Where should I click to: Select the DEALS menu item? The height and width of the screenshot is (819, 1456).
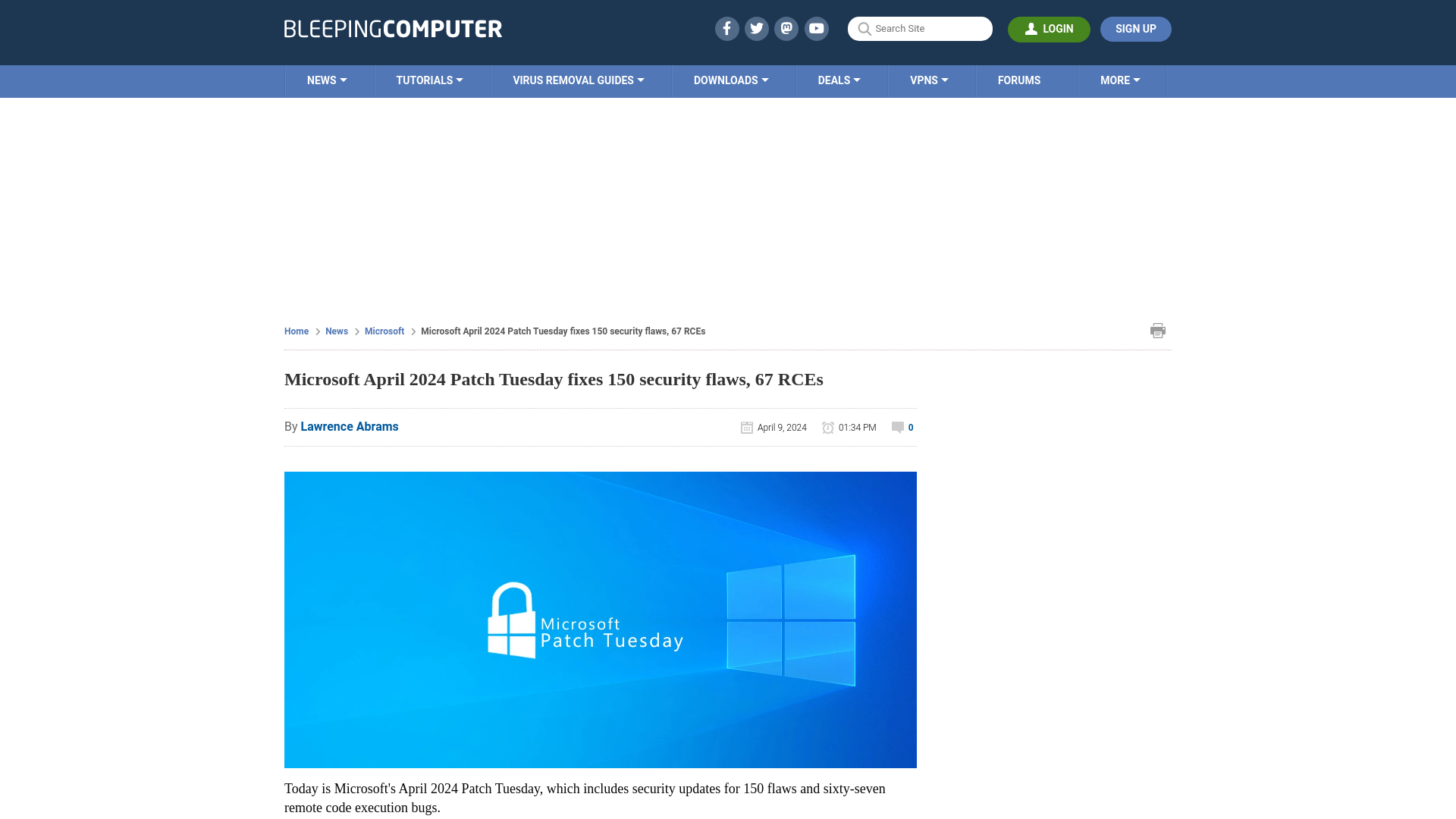click(x=839, y=80)
